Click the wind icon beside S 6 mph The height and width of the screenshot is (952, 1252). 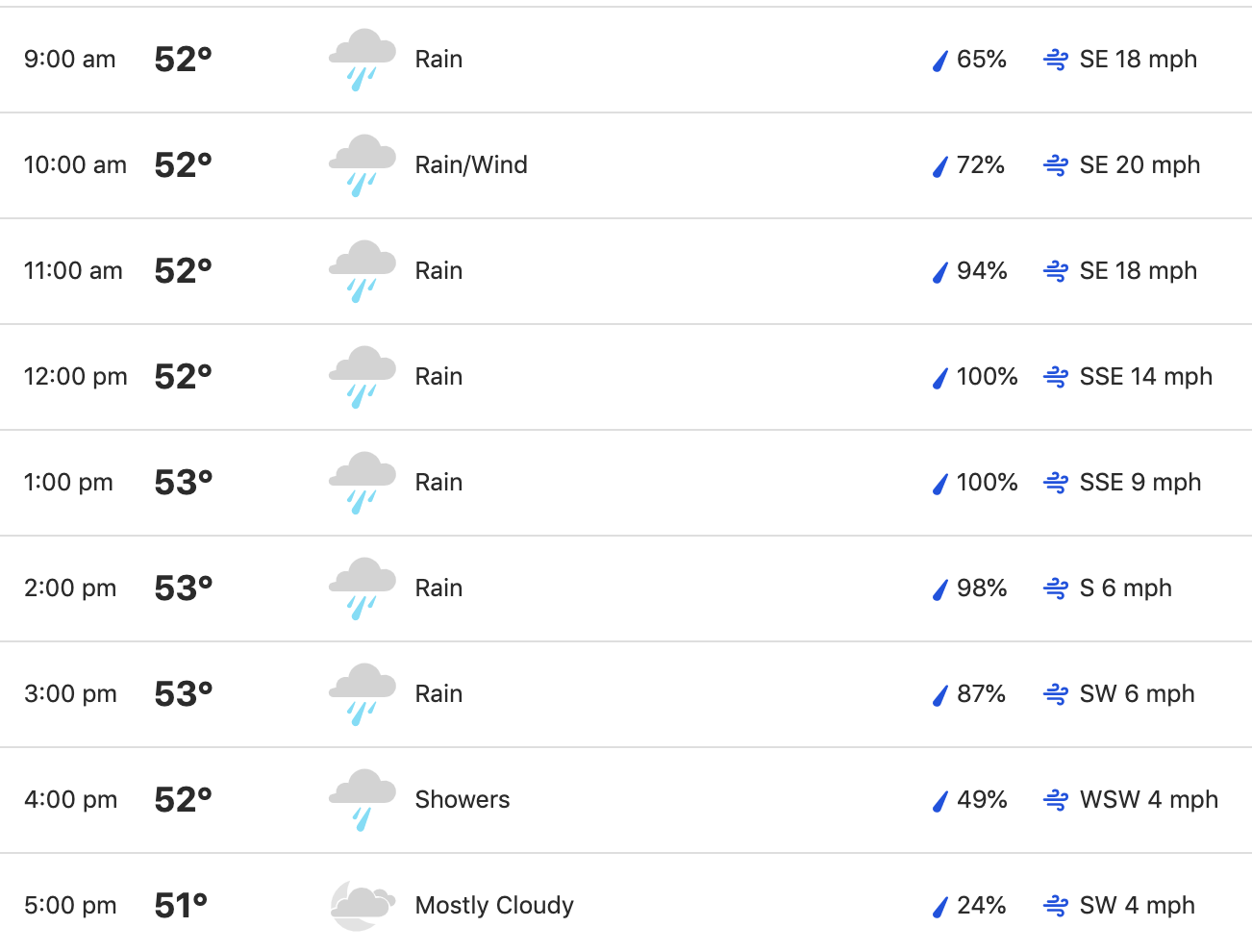[x=1056, y=589]
